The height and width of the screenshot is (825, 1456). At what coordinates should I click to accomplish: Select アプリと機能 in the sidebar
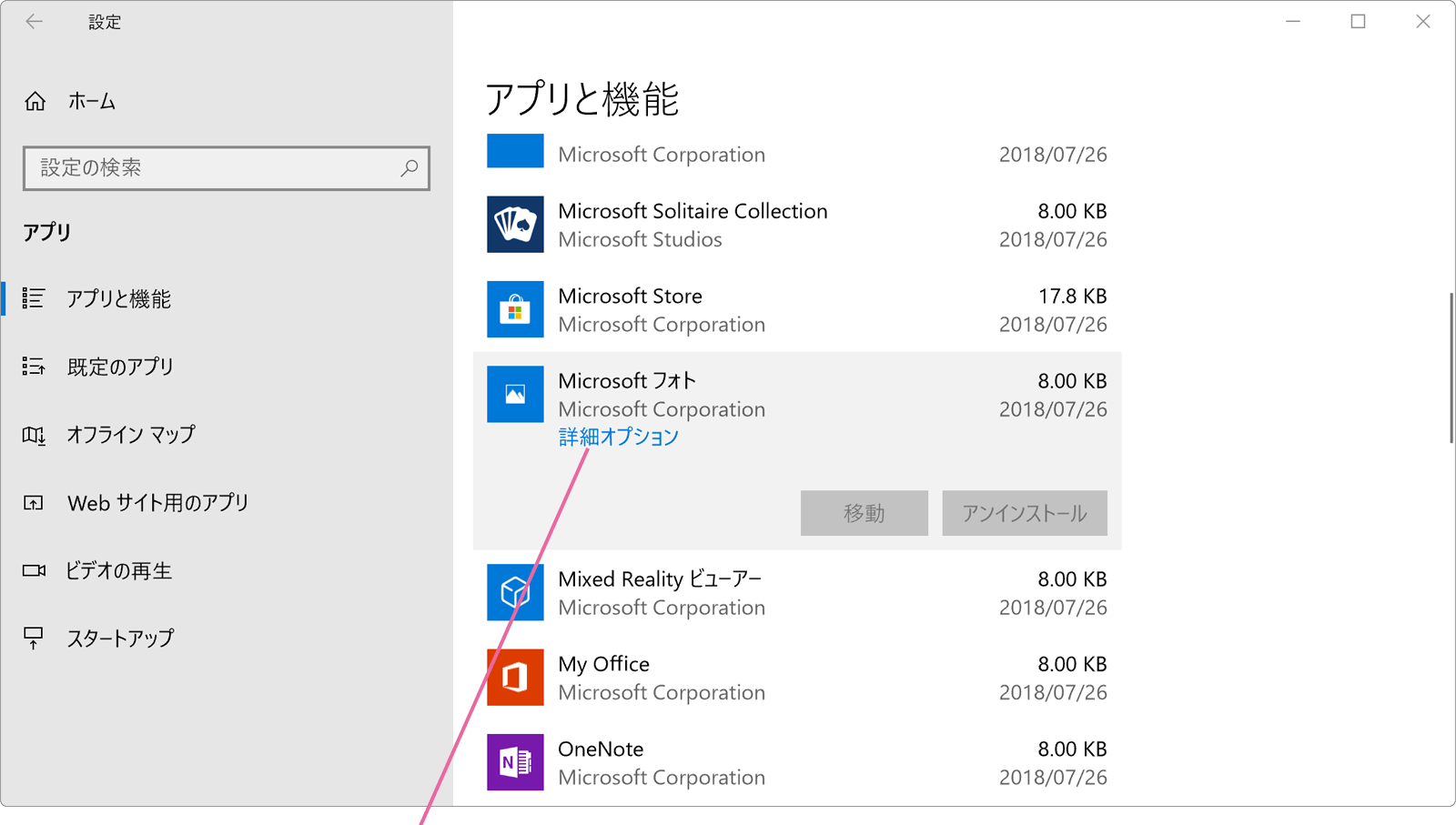click(119, 299)
